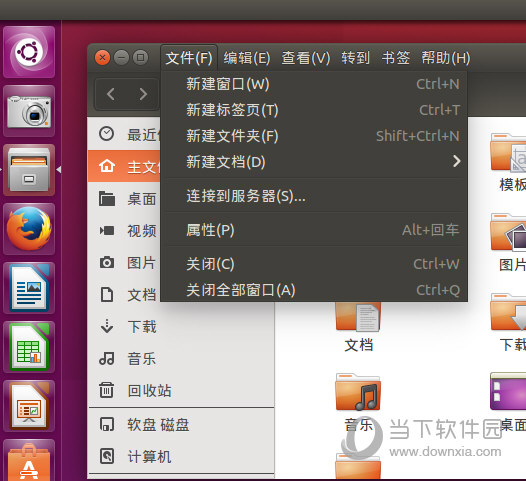Minimize the file manager window
This screenshot has width=526, height=481.
pos(121,58)
